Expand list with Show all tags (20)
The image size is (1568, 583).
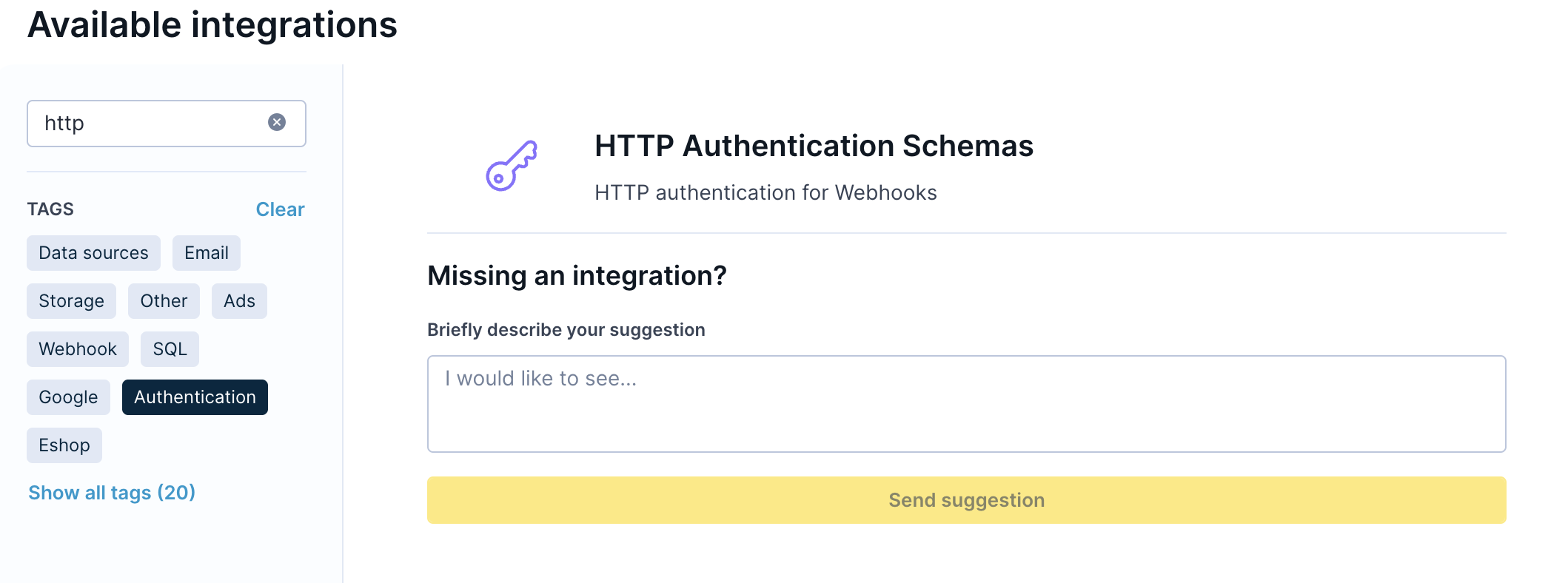(112, 493)
